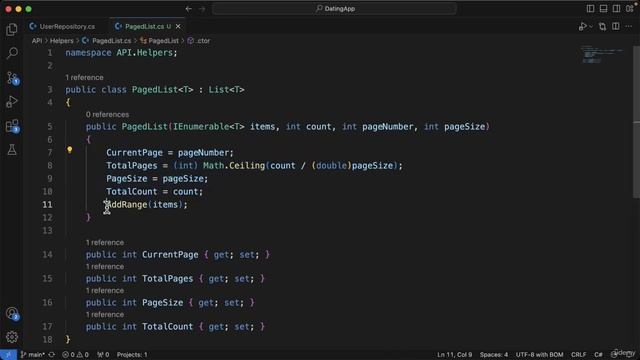The height and width of the screenshot is (360, 640).
Task: Open .ctor breadcrumb segment
Action: click(199, 41)
